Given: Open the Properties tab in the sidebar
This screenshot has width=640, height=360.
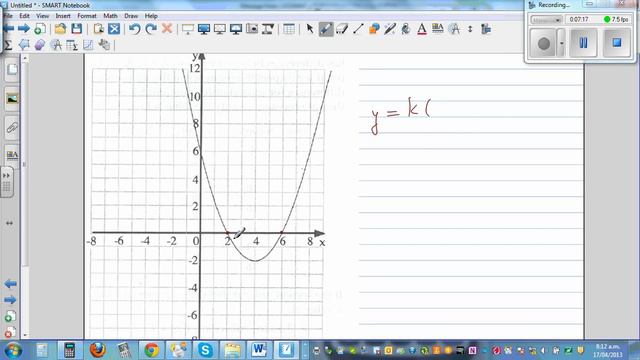Looking at the screenshot, I should pyautogui.click(x=12, y=155).
